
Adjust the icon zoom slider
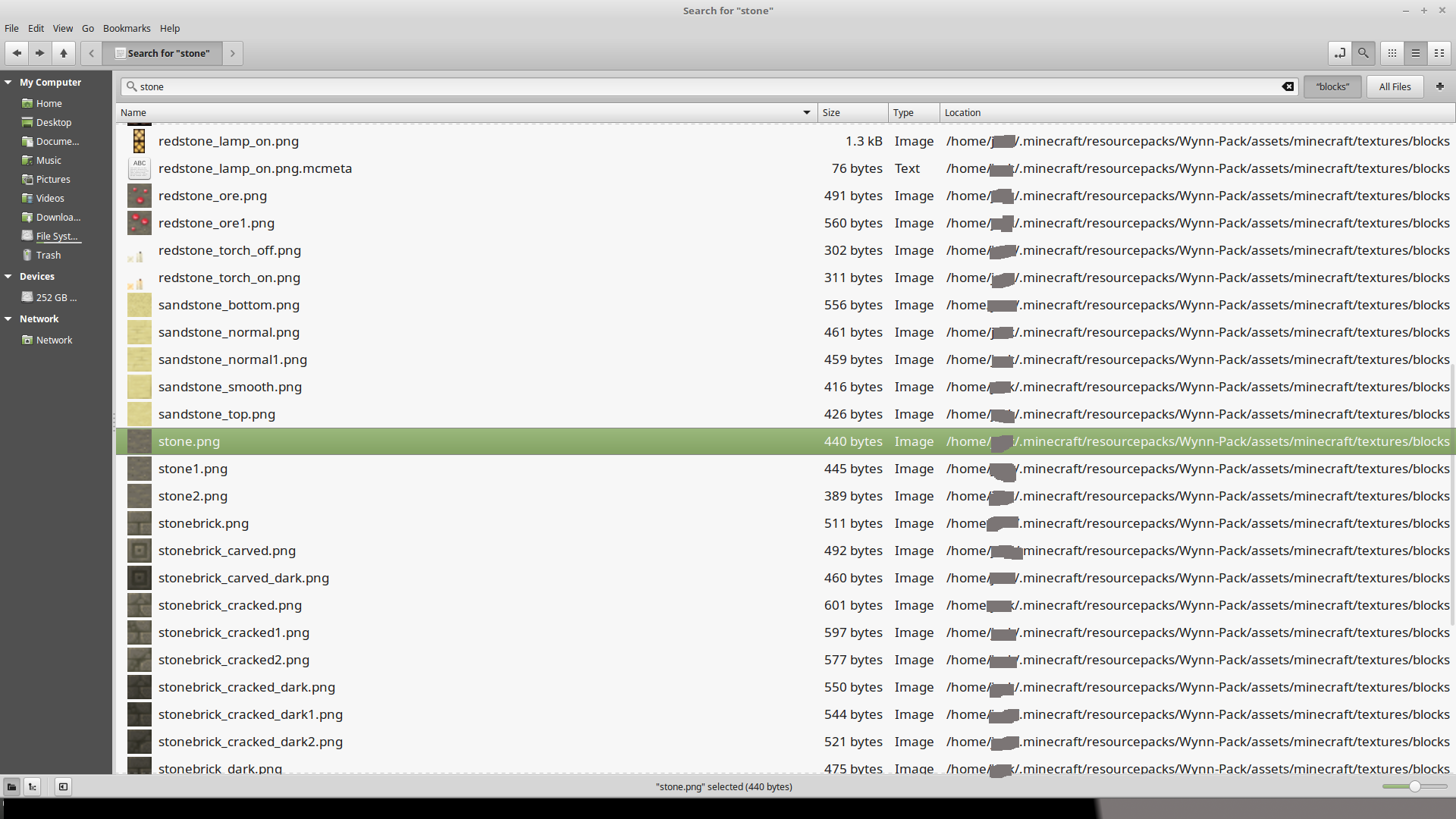[1414, 786]
